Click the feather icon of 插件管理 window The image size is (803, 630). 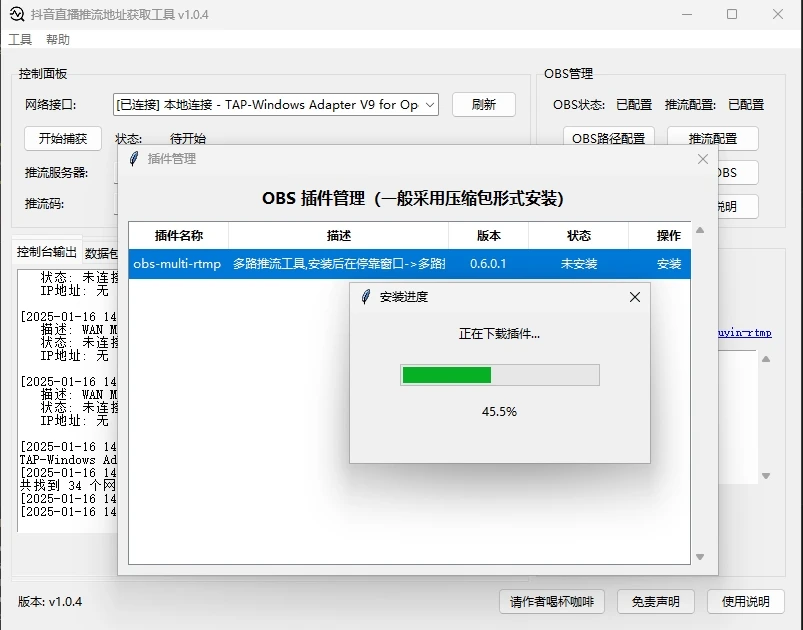coord(134,159)
